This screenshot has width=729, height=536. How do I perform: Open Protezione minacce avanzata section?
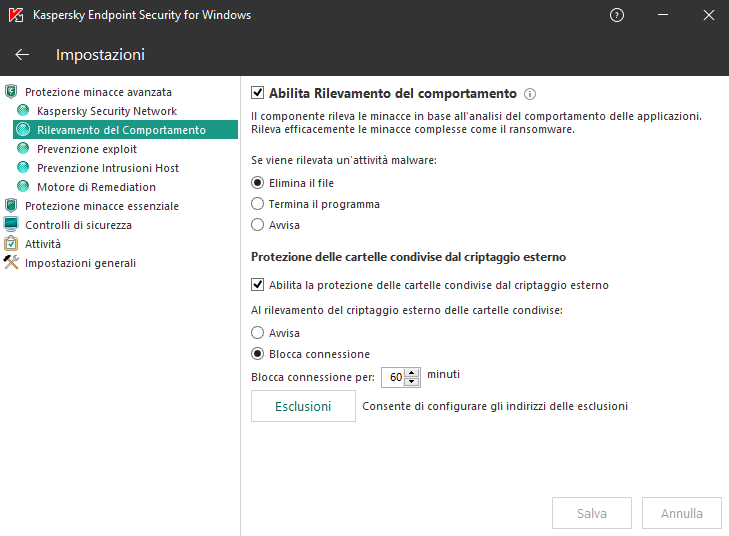tap(98, 92)
